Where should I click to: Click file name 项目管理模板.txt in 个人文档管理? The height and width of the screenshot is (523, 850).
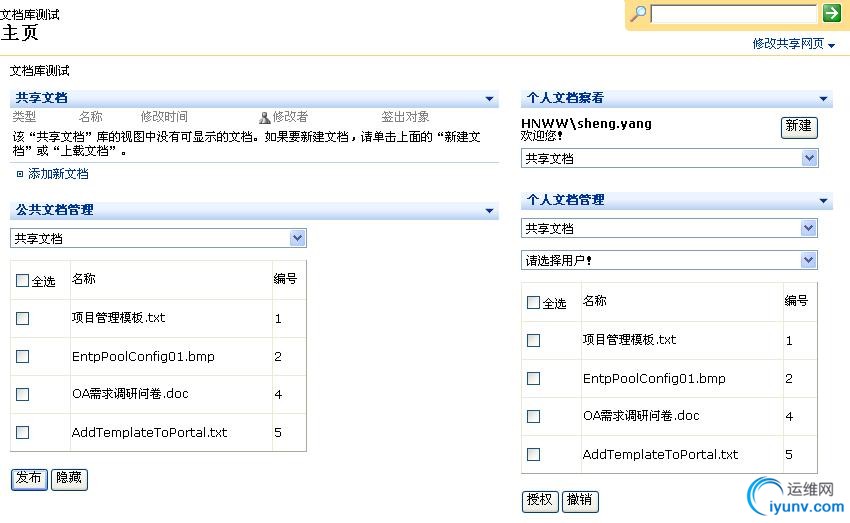click(x=629, y=340)
